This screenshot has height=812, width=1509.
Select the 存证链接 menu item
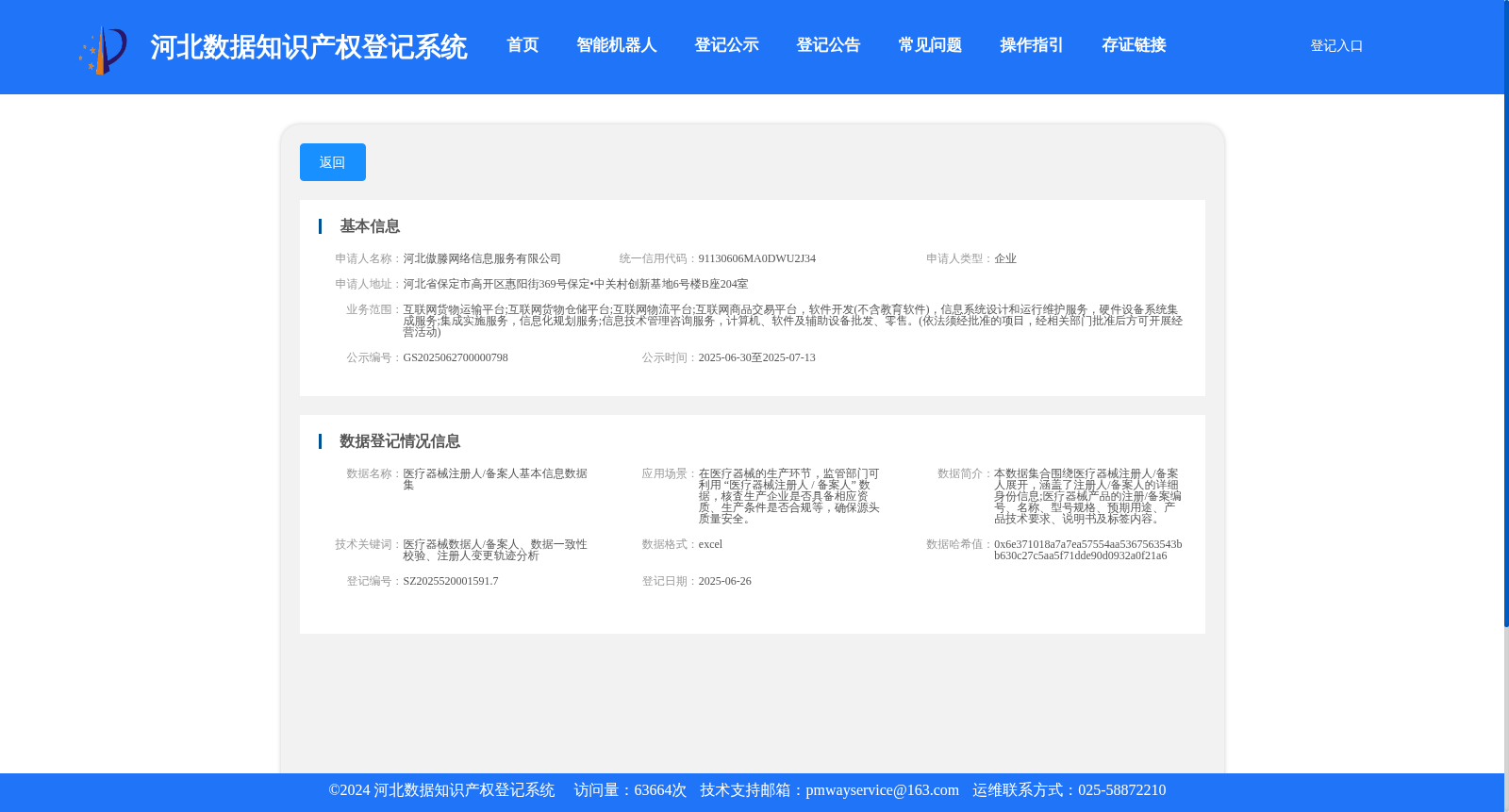(1134, 45)
